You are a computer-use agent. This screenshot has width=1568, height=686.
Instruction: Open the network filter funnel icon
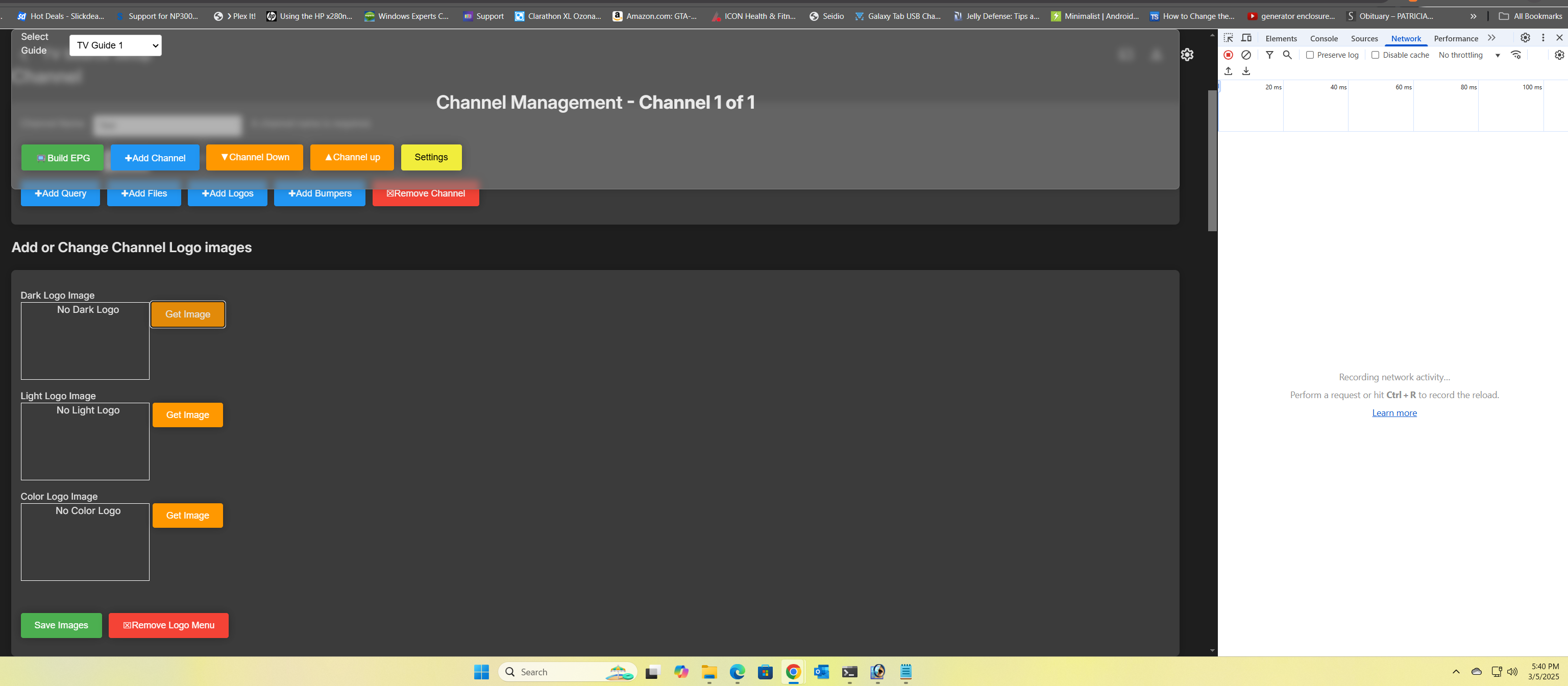coord(1269,55)
